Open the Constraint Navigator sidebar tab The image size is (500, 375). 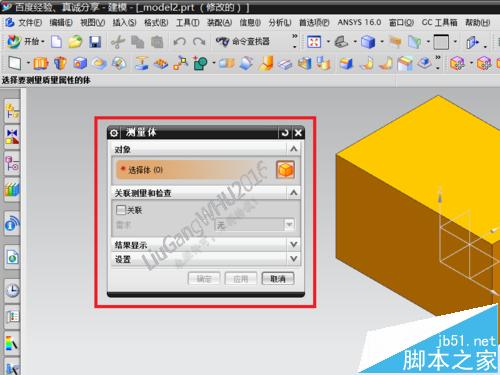pos(12,137)
